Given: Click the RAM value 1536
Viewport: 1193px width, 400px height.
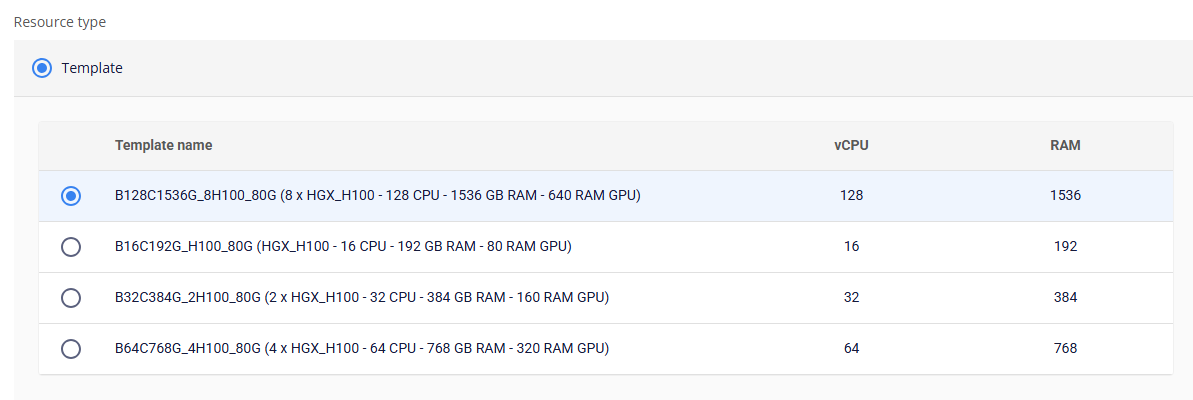Looking at the screenshot, I should (x=1065, y=196).
